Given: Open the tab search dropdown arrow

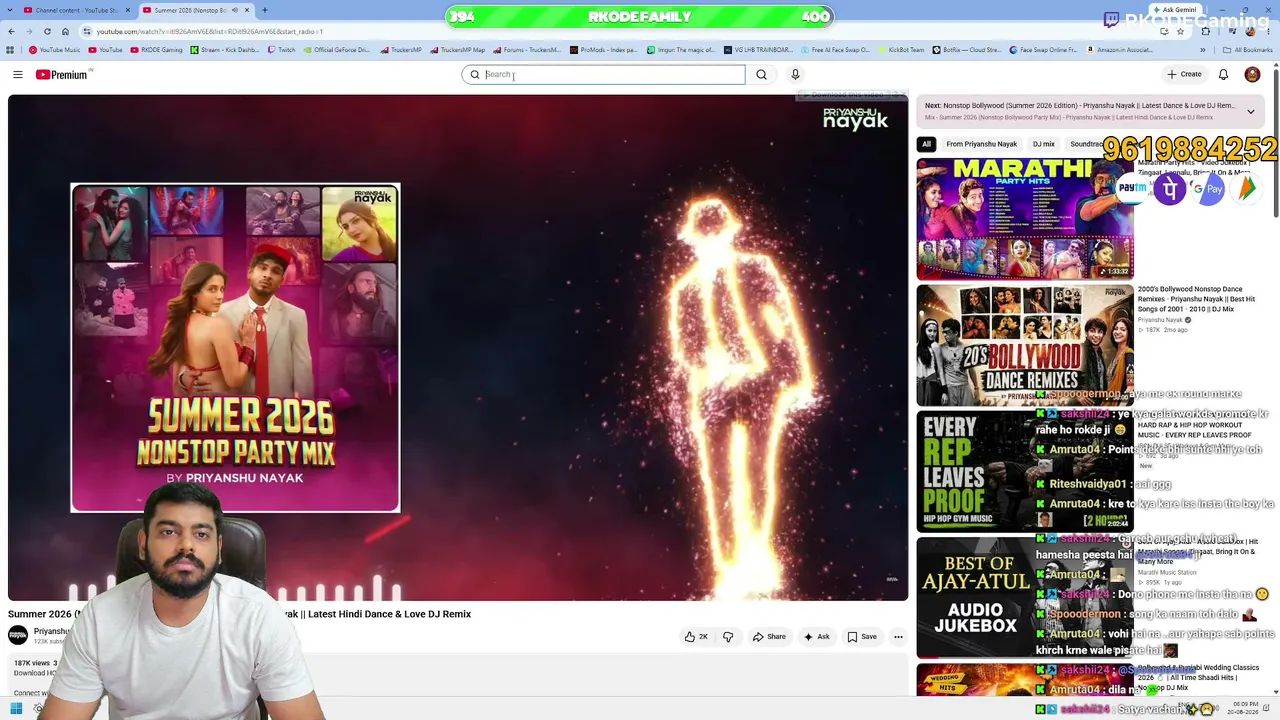Looking at the screenshot, I should click(12, 10).
